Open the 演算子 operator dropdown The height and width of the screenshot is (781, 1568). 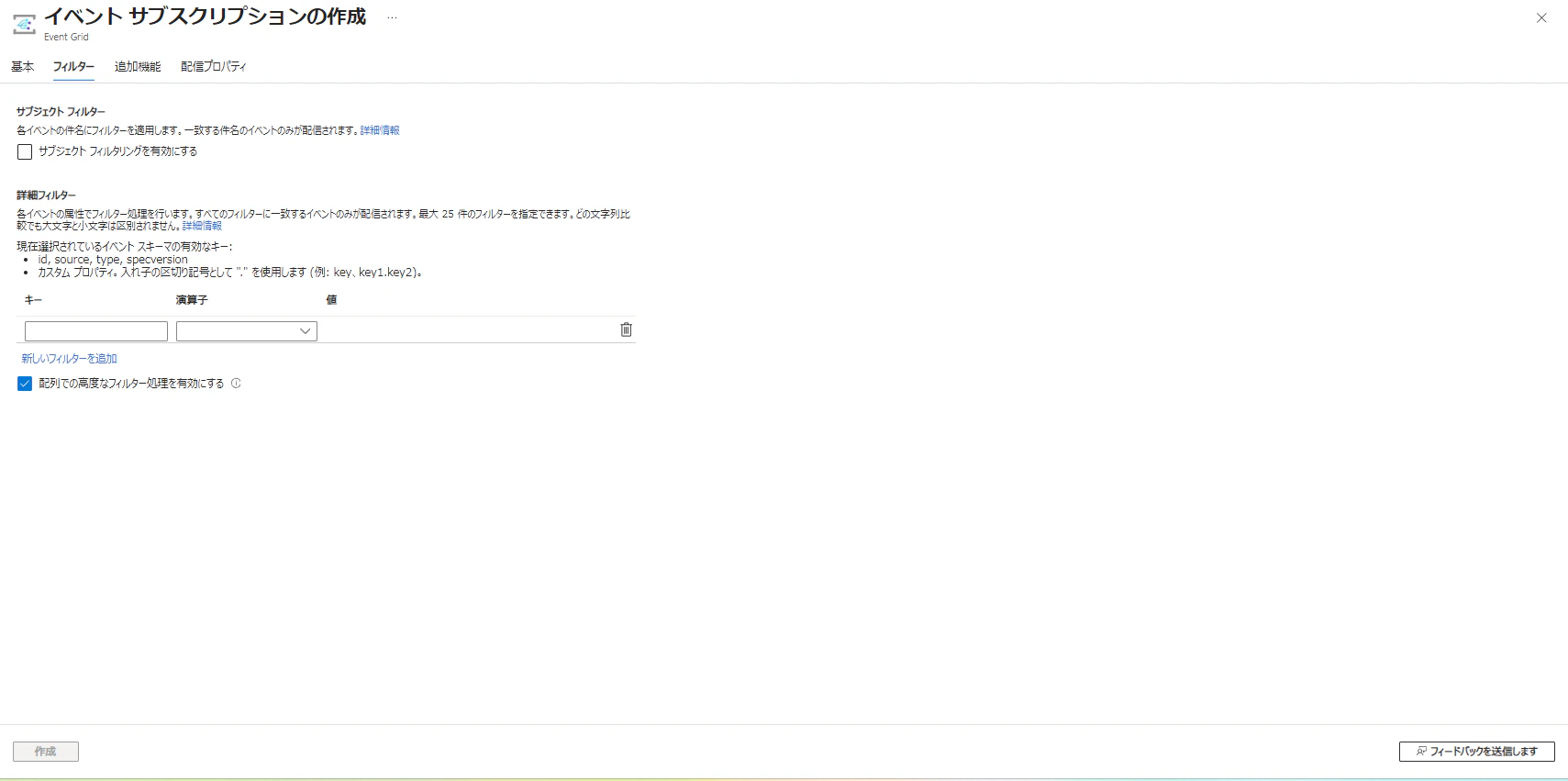(247, 331)
